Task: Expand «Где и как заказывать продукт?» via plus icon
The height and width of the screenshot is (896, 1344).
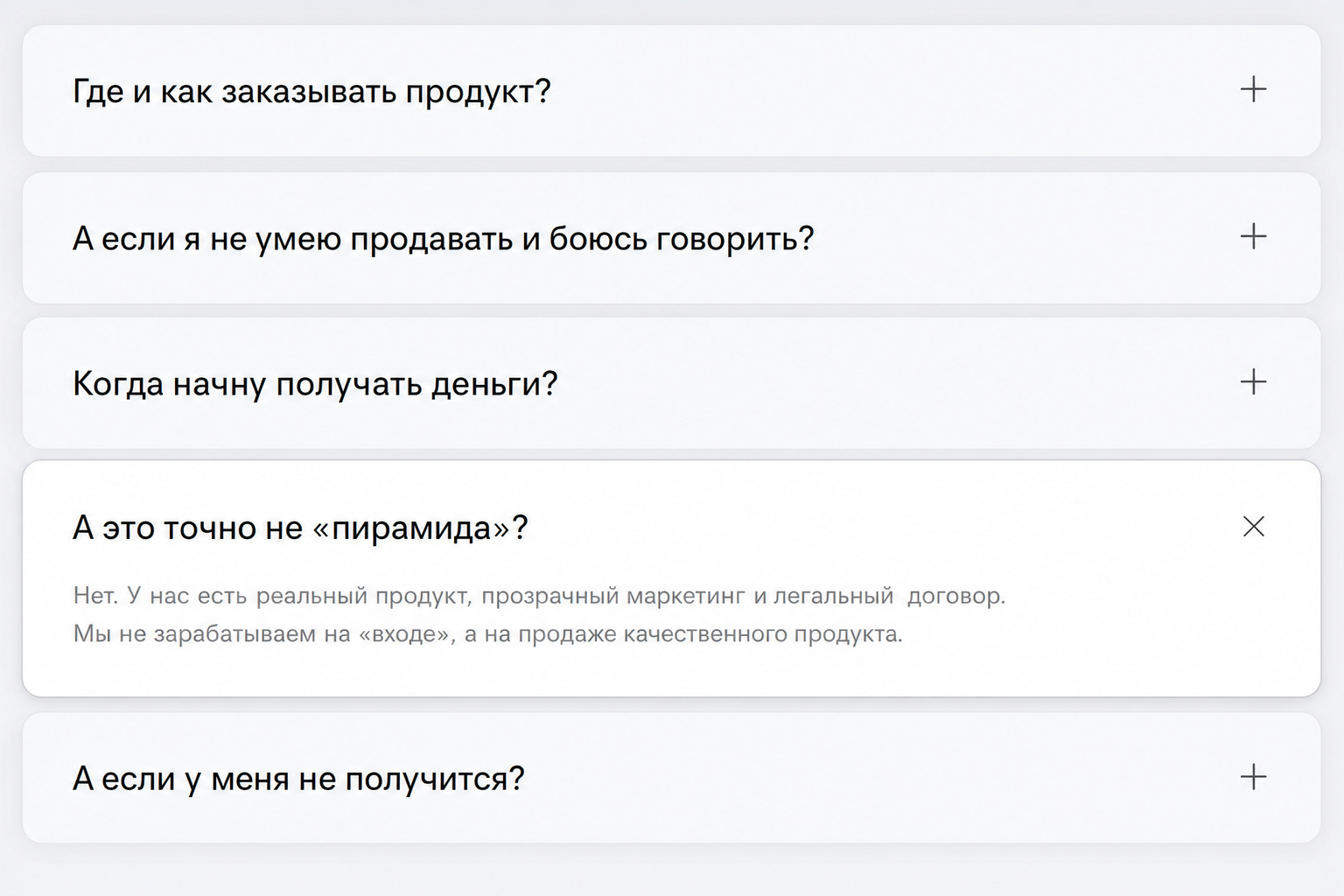Action: click(x=1253, y=89)
